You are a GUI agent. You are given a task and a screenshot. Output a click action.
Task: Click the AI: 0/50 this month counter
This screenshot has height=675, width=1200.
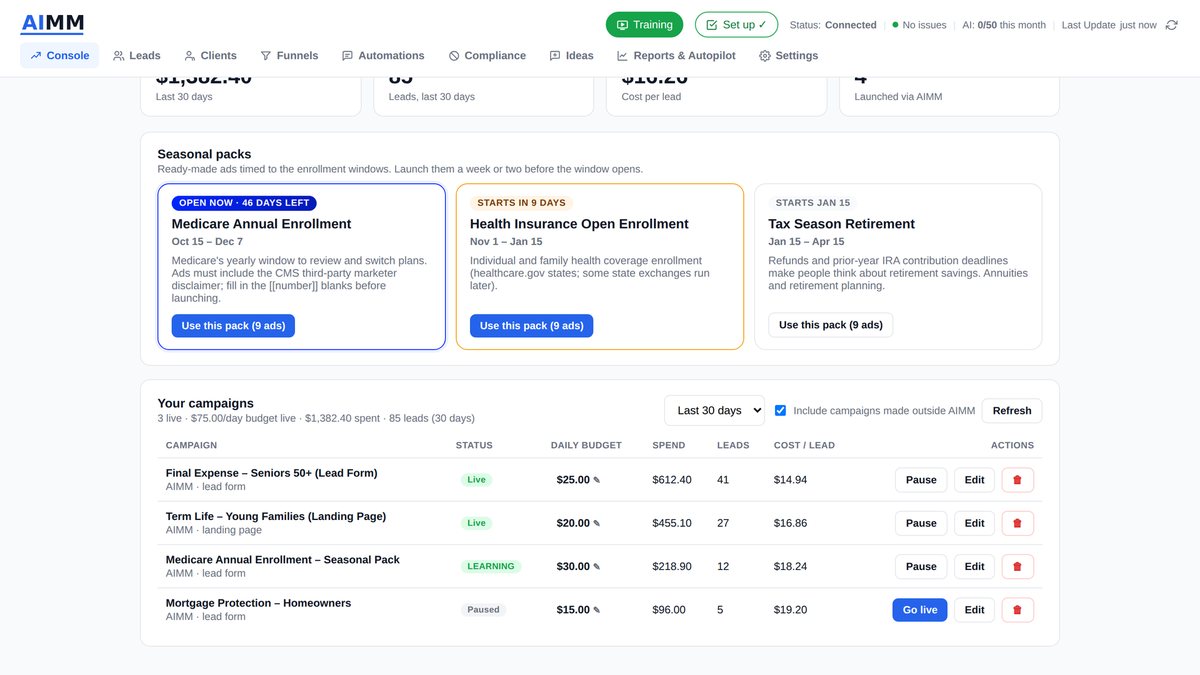click(x=1003, y=25)
